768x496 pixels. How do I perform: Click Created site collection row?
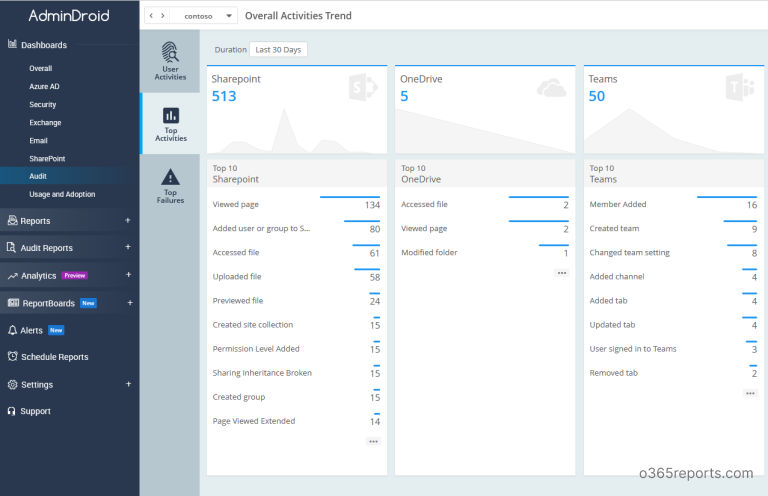tap(296, 325)
